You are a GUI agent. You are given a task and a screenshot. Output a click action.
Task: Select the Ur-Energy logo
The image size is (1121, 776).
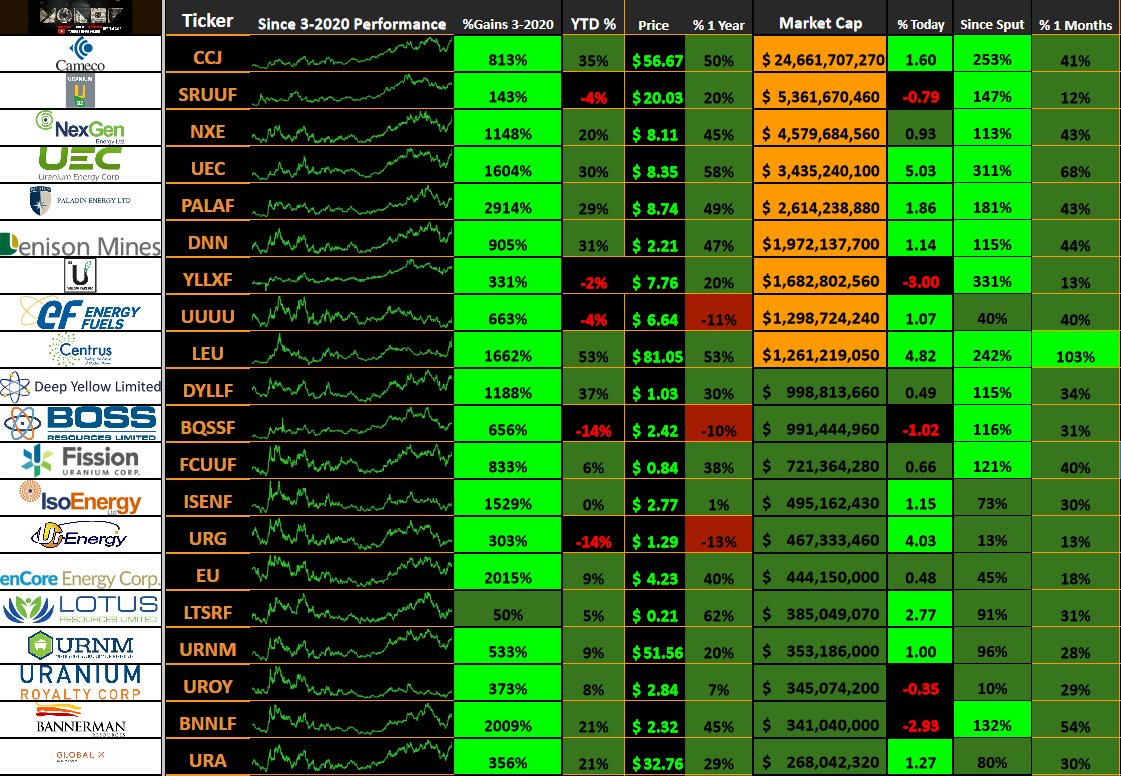click(79, 535)
